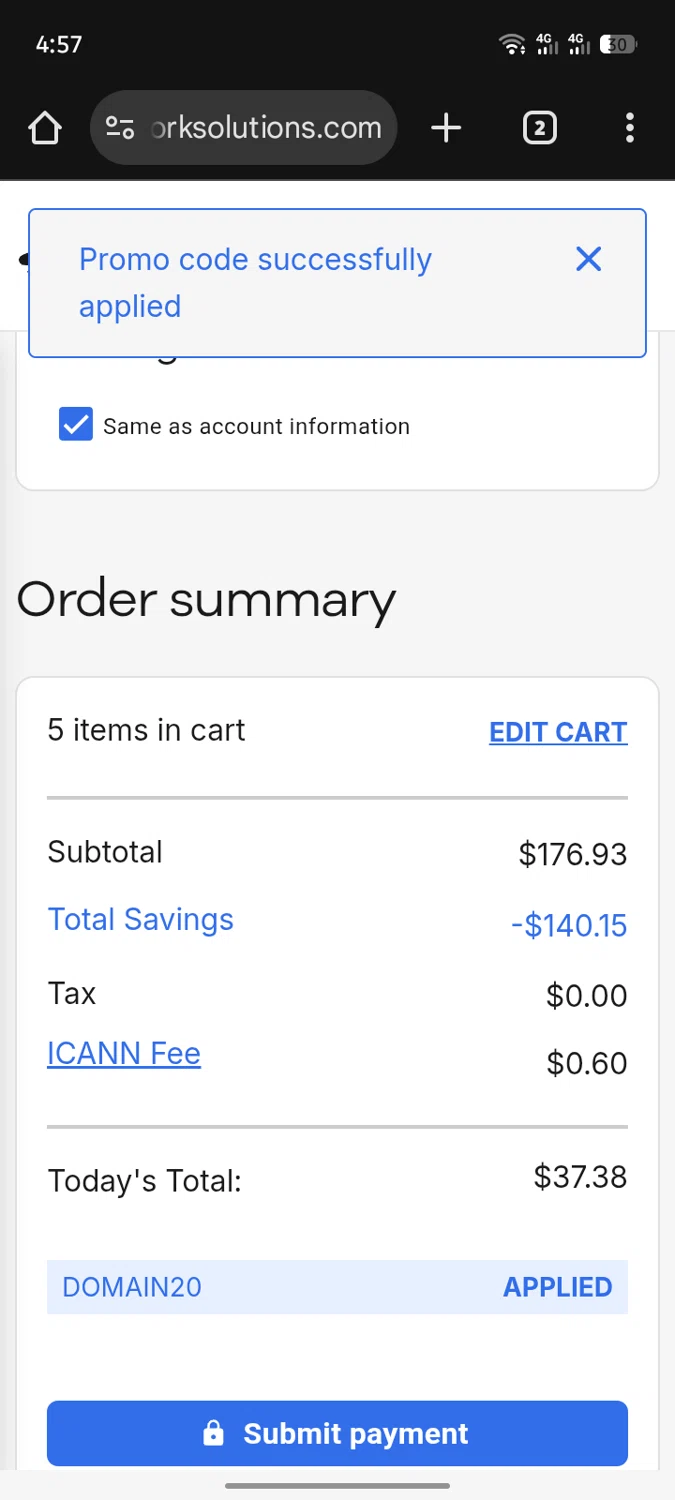This screenshot has width=675, height=1500.
Task: Open a new tab with plus icon
Action: pyautogui.click(x=446, y=128)
